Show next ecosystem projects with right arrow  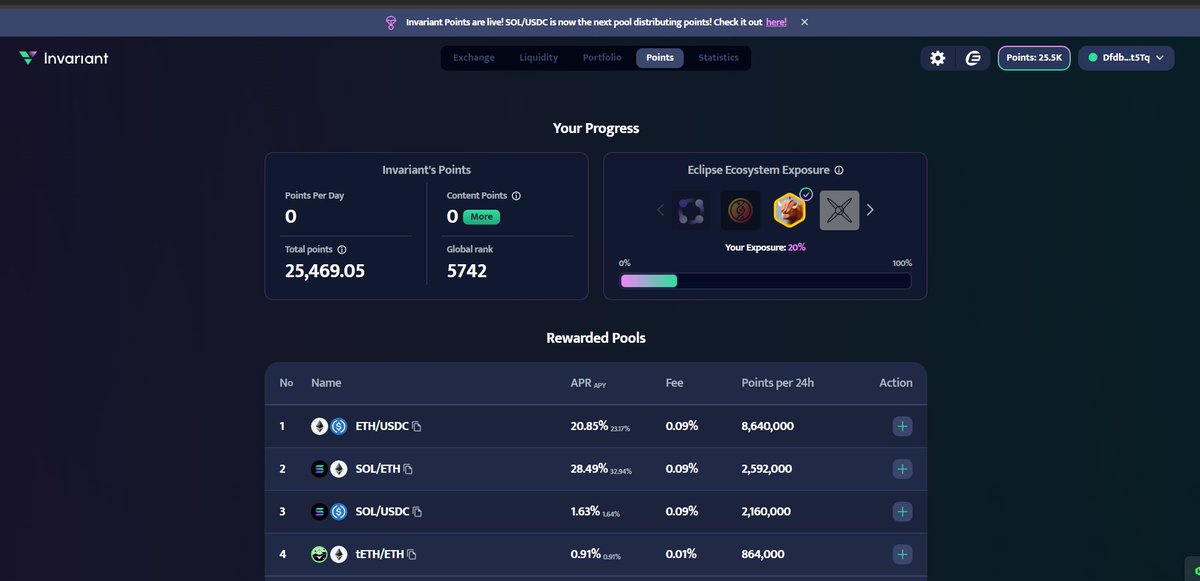click(870, 210)
